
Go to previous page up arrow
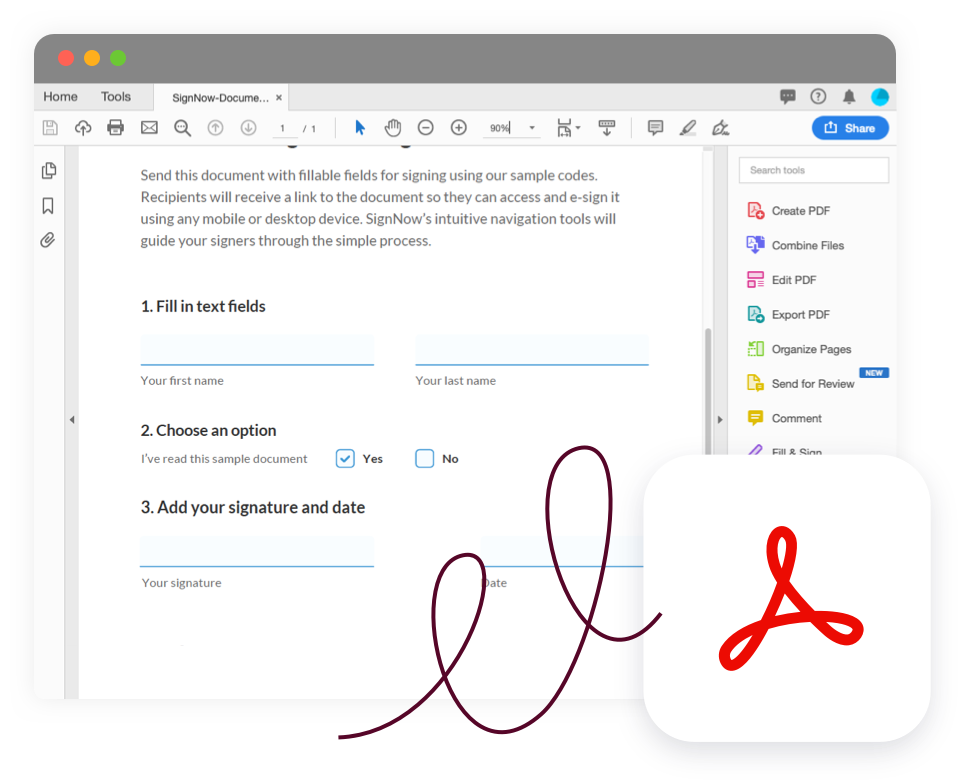pos(215,128)
